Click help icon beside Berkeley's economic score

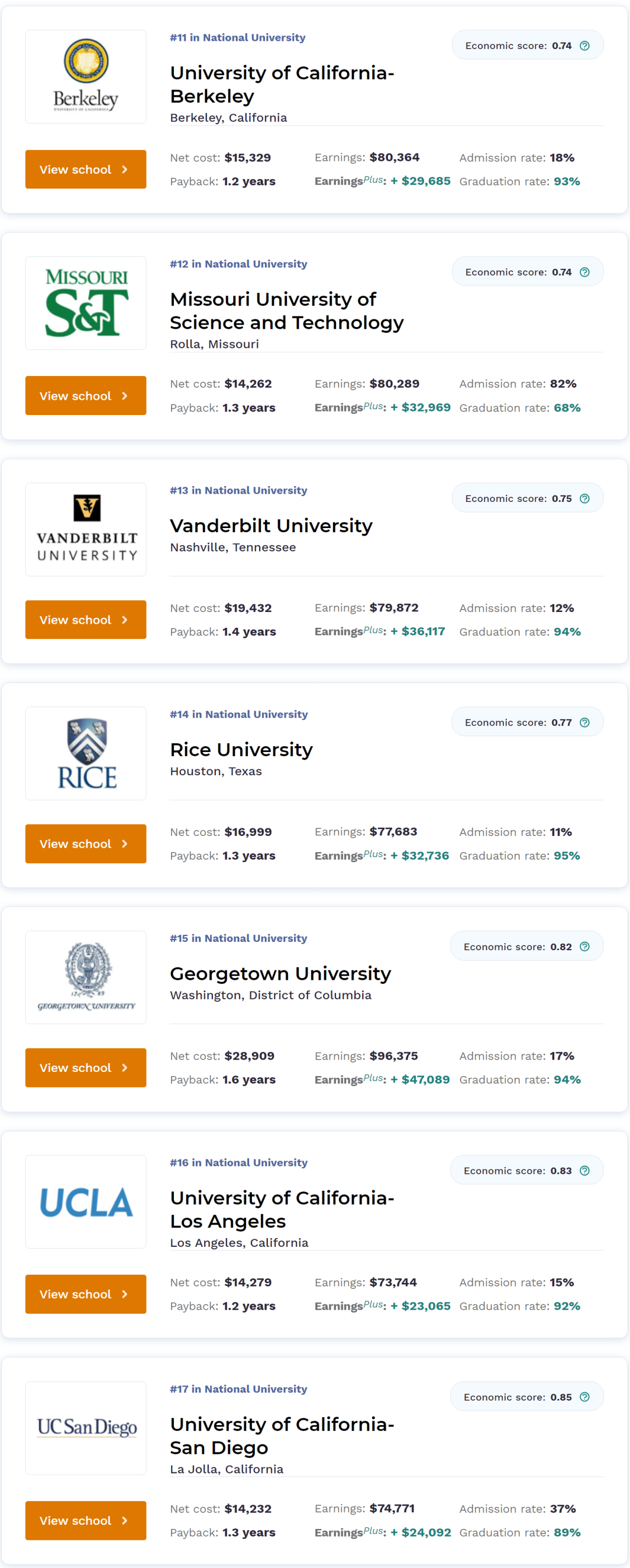coord(584,45)
